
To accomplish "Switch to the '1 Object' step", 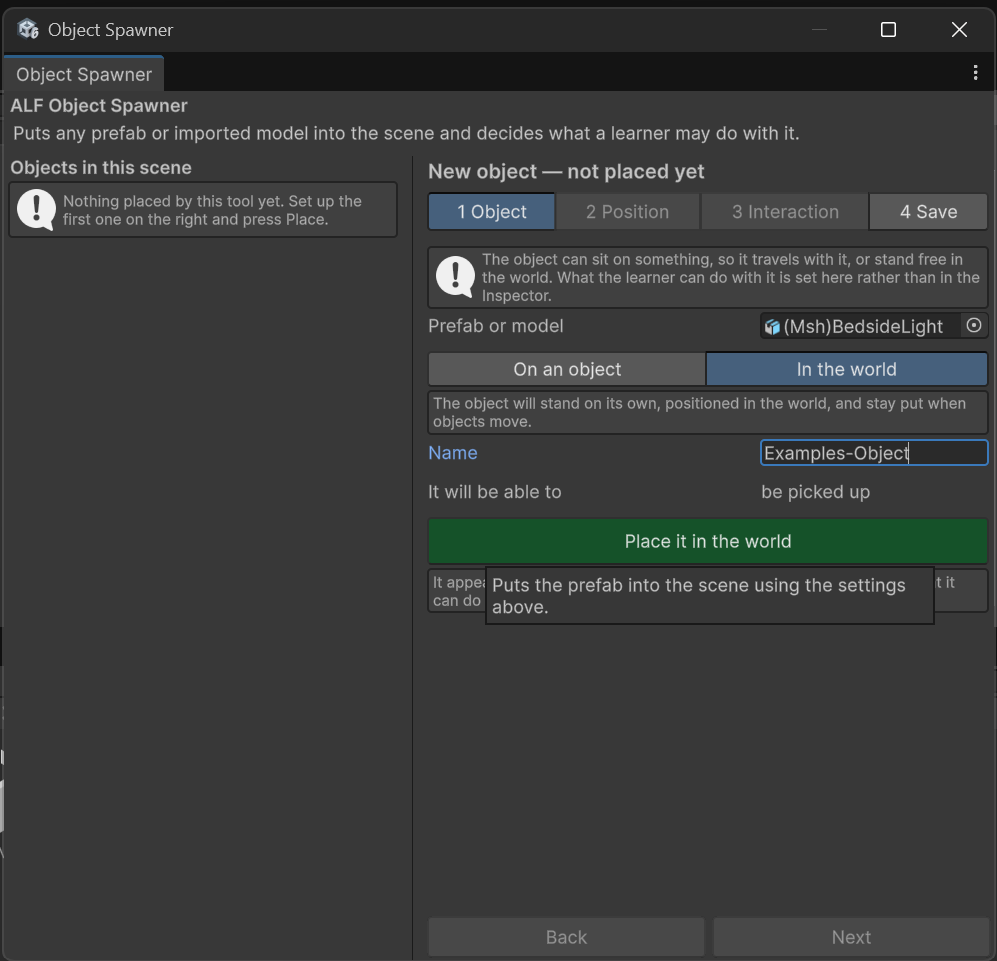I will click(492, 212).
